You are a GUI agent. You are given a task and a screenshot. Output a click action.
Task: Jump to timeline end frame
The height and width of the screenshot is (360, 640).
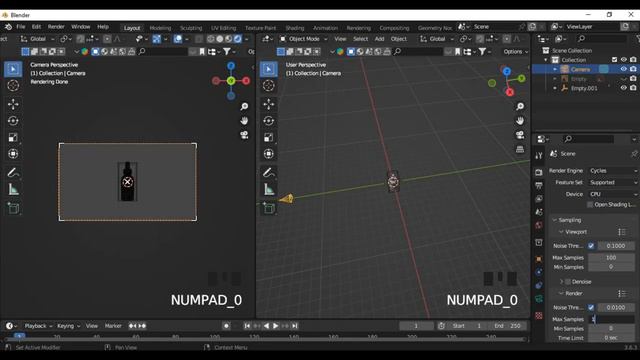point(295,326)
